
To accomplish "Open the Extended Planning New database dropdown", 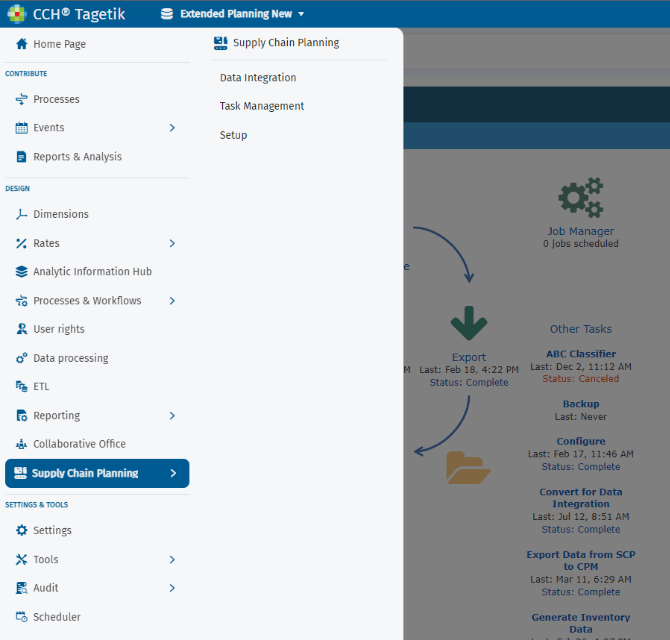I will coord(233,14).
